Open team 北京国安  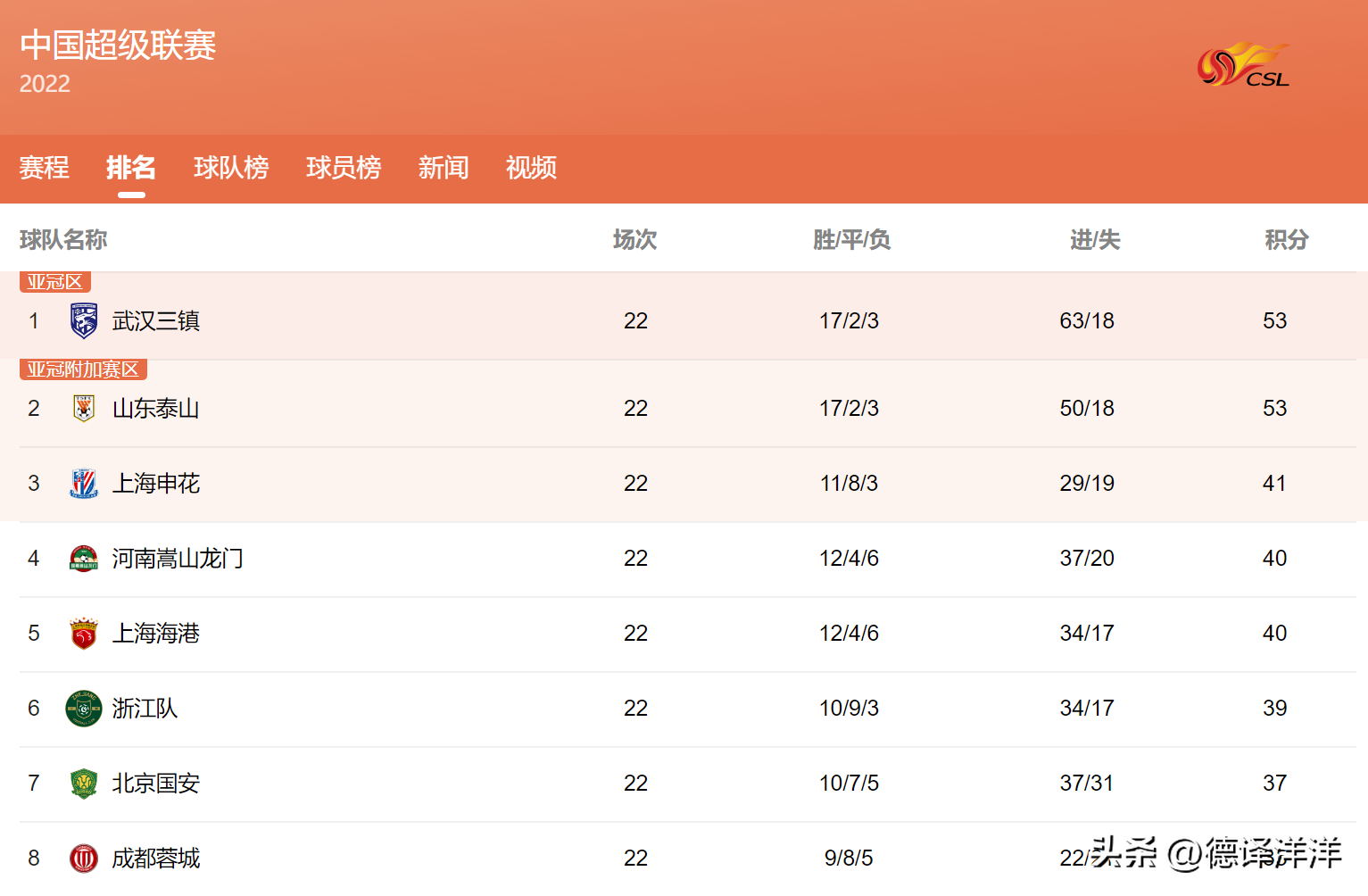pos(156,783)
